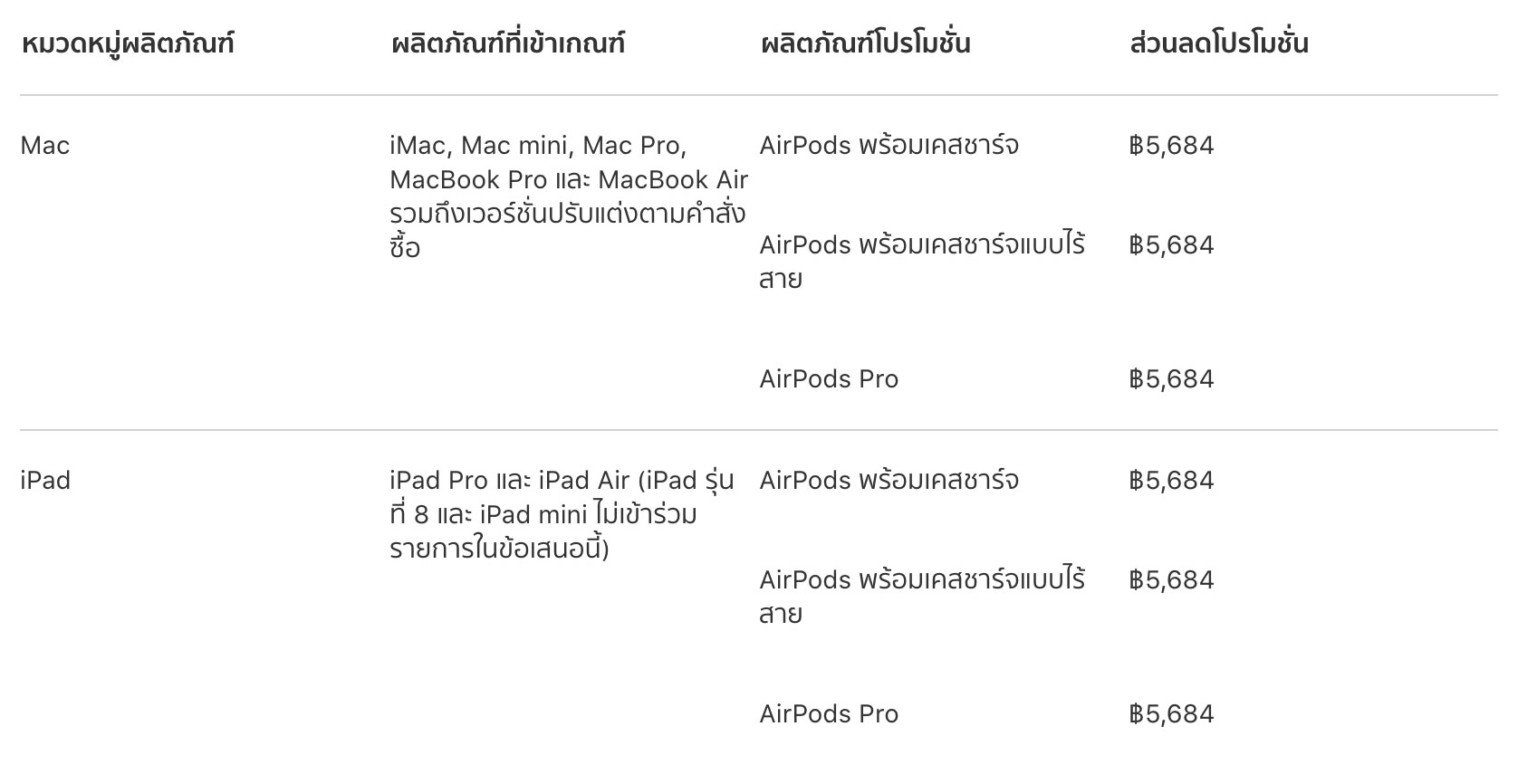Click AirPods wireless charging case in iPad section
The image size is (1518, 784).
(x=922, y=597)
